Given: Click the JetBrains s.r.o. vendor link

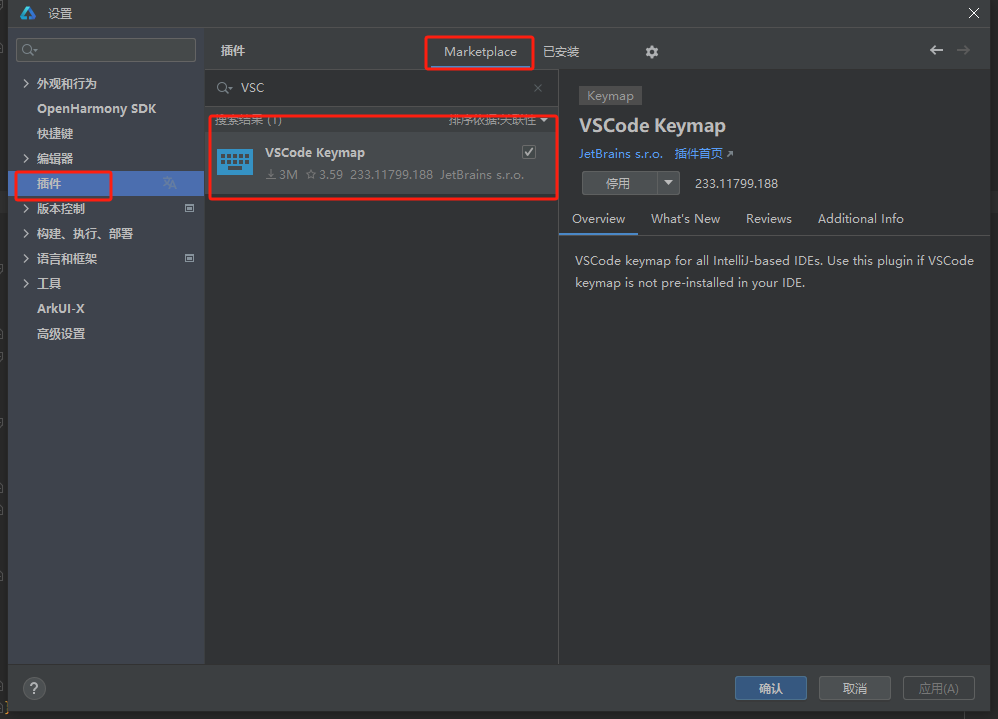Looking at the screenshot, I should click(620, 154).
